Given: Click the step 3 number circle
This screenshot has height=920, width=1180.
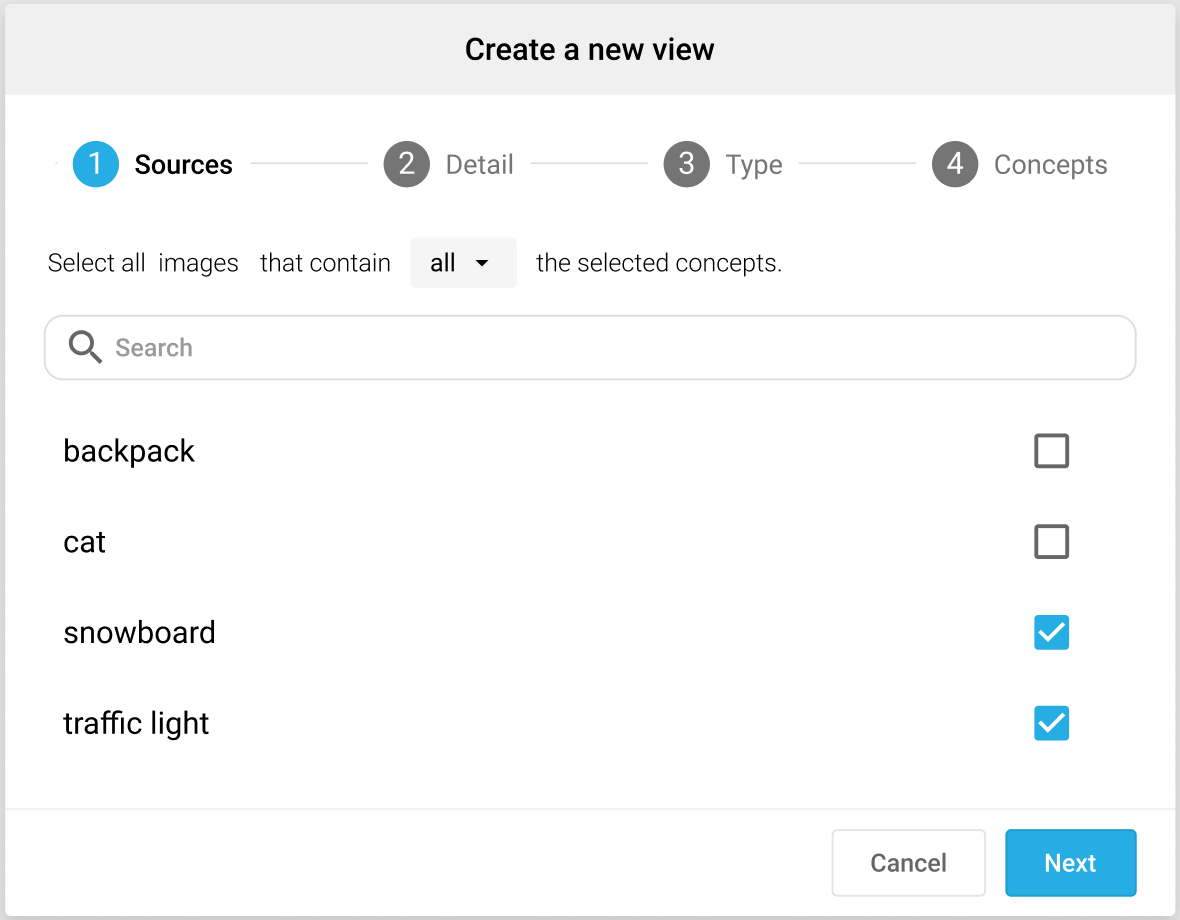Looking at the screenshot, I should coord(686,164).
